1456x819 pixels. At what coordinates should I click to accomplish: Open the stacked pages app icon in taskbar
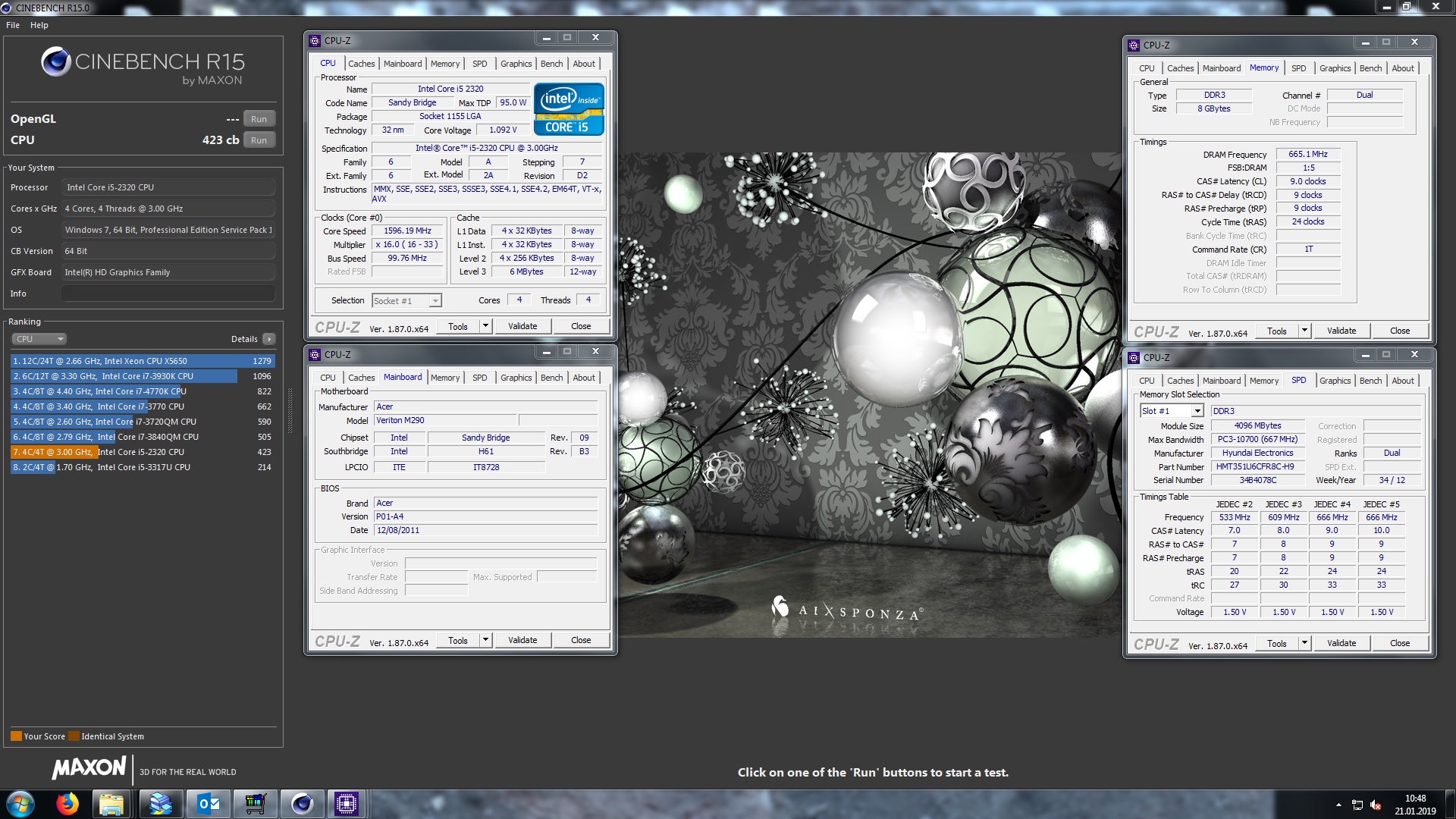click(160, 804)
